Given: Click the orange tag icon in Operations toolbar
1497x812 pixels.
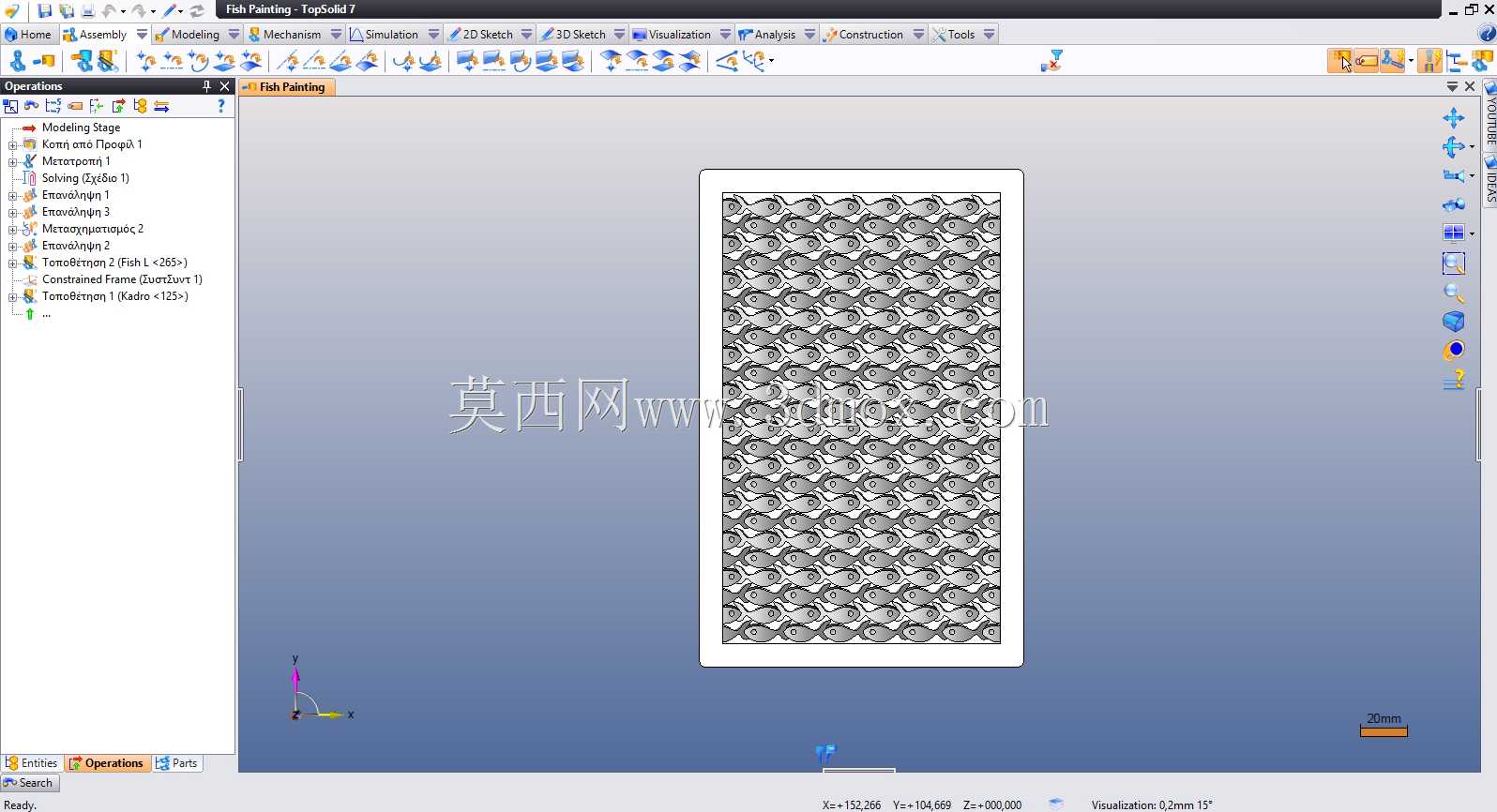Looking at the screenshot, I should pyautogui.click(x=75, y=106).
